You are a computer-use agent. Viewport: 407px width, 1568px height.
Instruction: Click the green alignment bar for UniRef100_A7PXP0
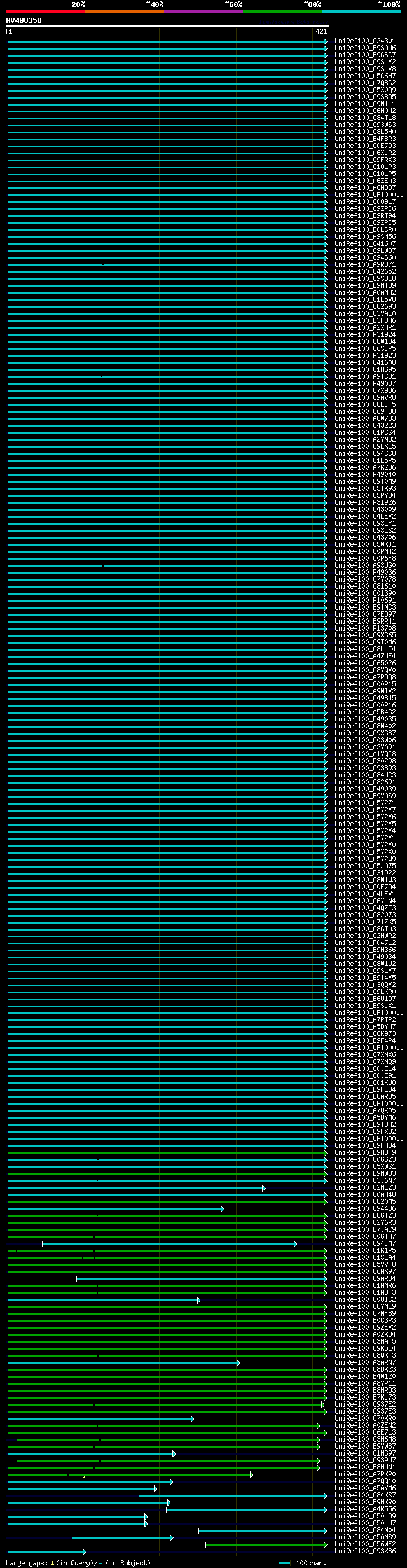click(x=130, y=1474)
